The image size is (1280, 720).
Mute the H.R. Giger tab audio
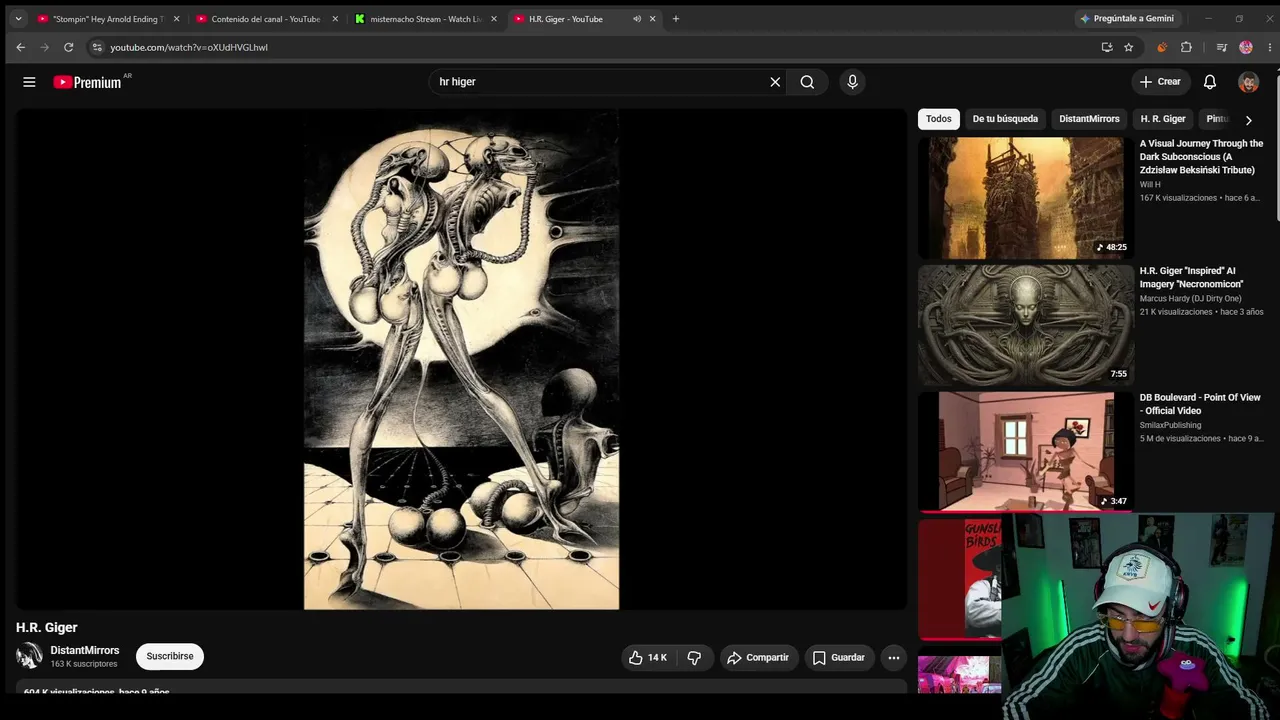(637, 19)
